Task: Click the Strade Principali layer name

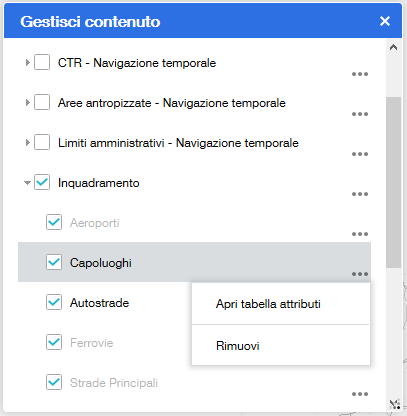Action: tap(114, 383)
